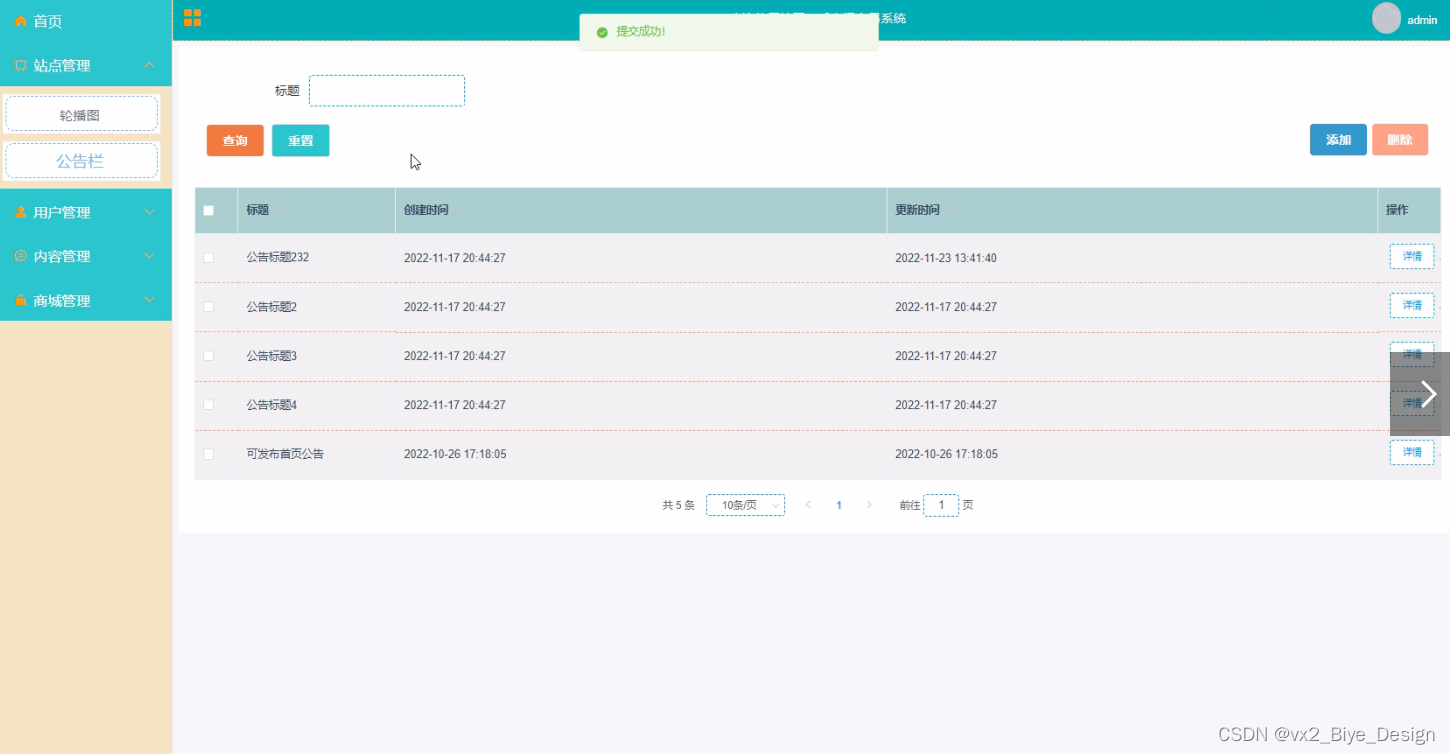Click the 前往 page number input
This screenshot has width=1450, height=754.
[941, 505]
